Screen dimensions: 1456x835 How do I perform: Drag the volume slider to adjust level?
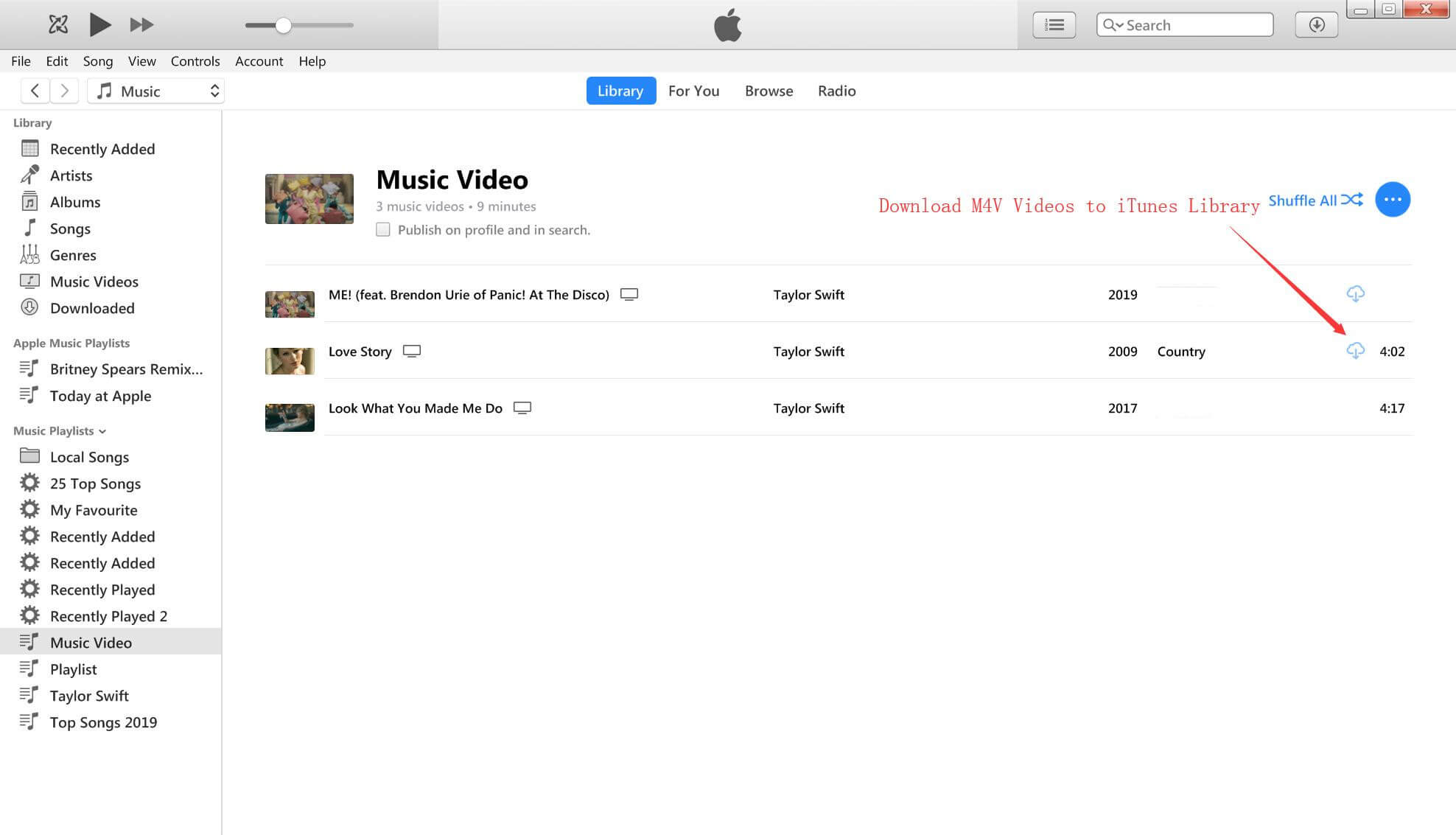[283, 23]
